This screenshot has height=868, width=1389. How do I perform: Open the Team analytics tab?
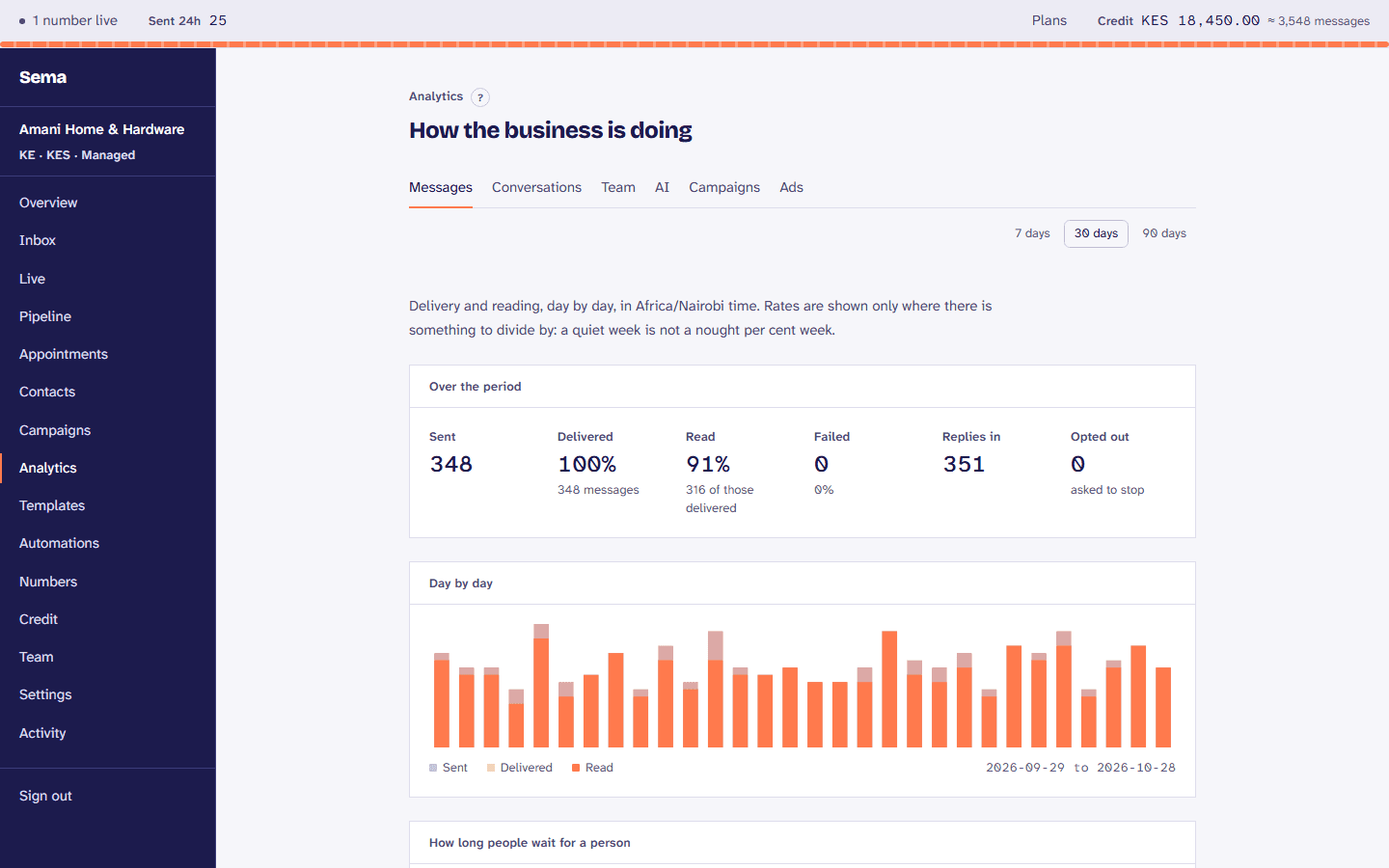point(618,187)
